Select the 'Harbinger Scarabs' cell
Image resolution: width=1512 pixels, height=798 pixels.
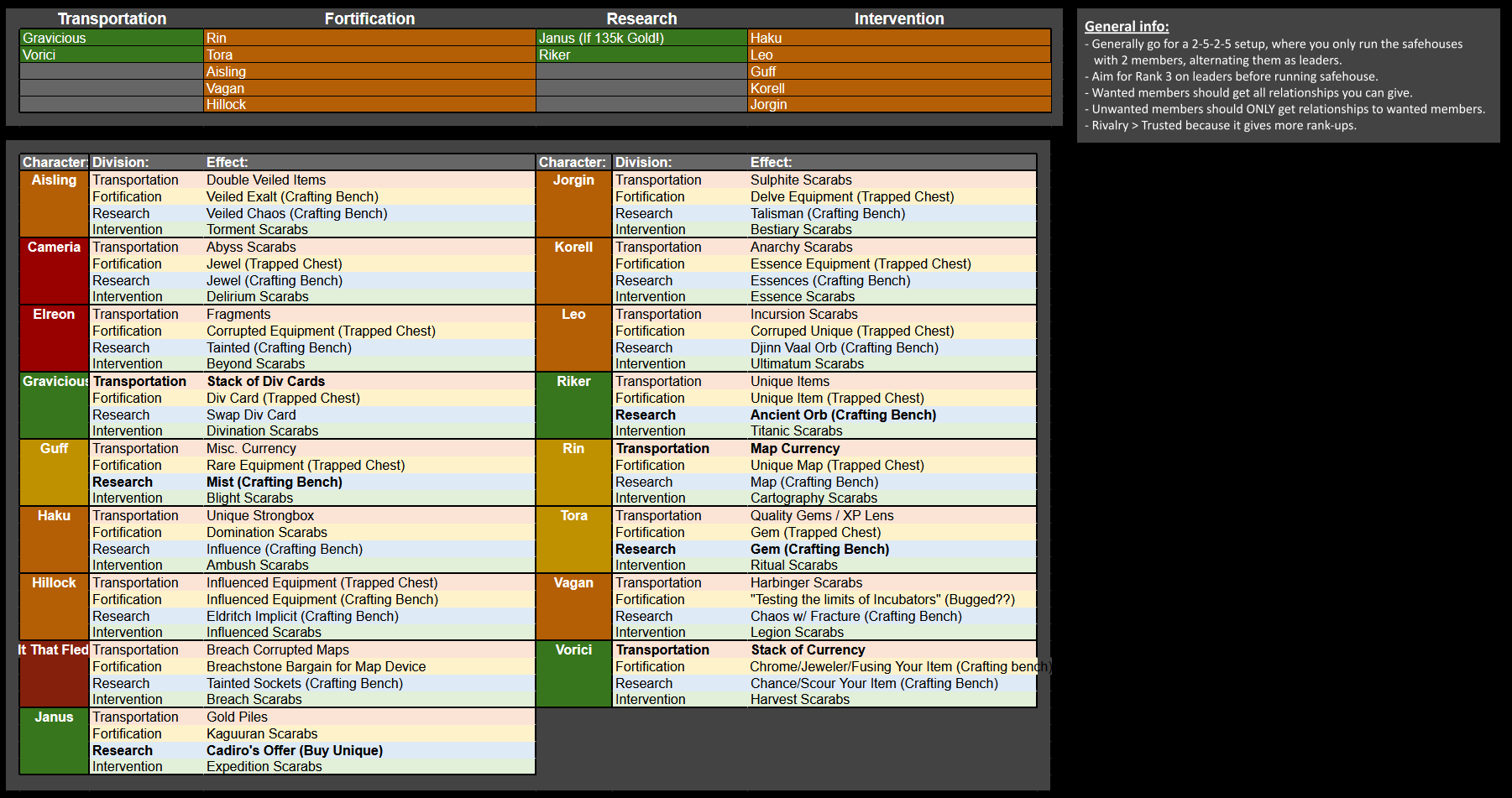892,582
